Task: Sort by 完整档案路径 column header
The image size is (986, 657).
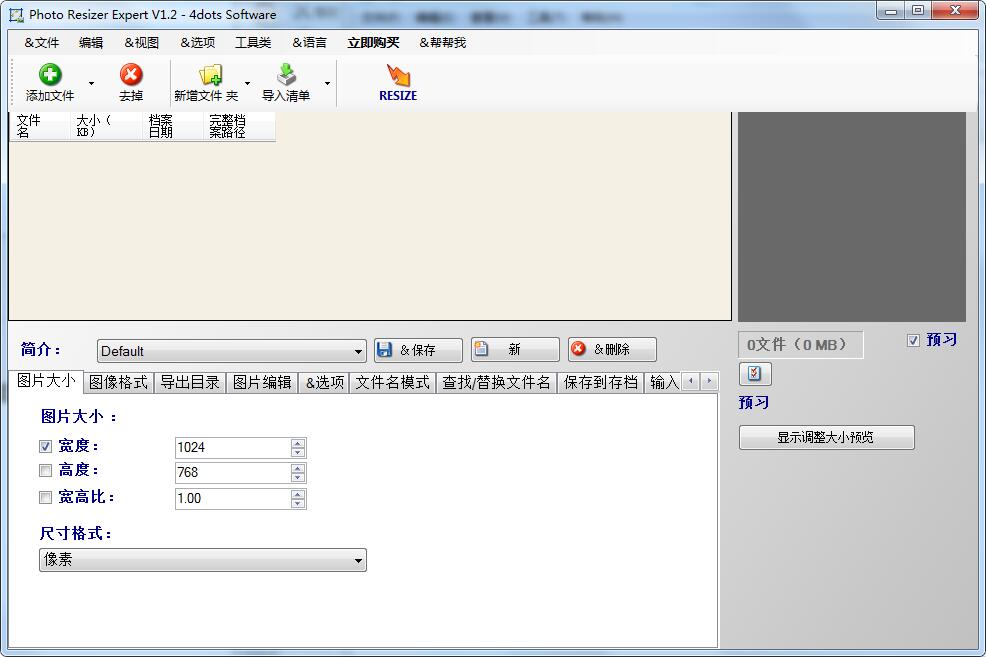Action: click(x=240, y=126)
